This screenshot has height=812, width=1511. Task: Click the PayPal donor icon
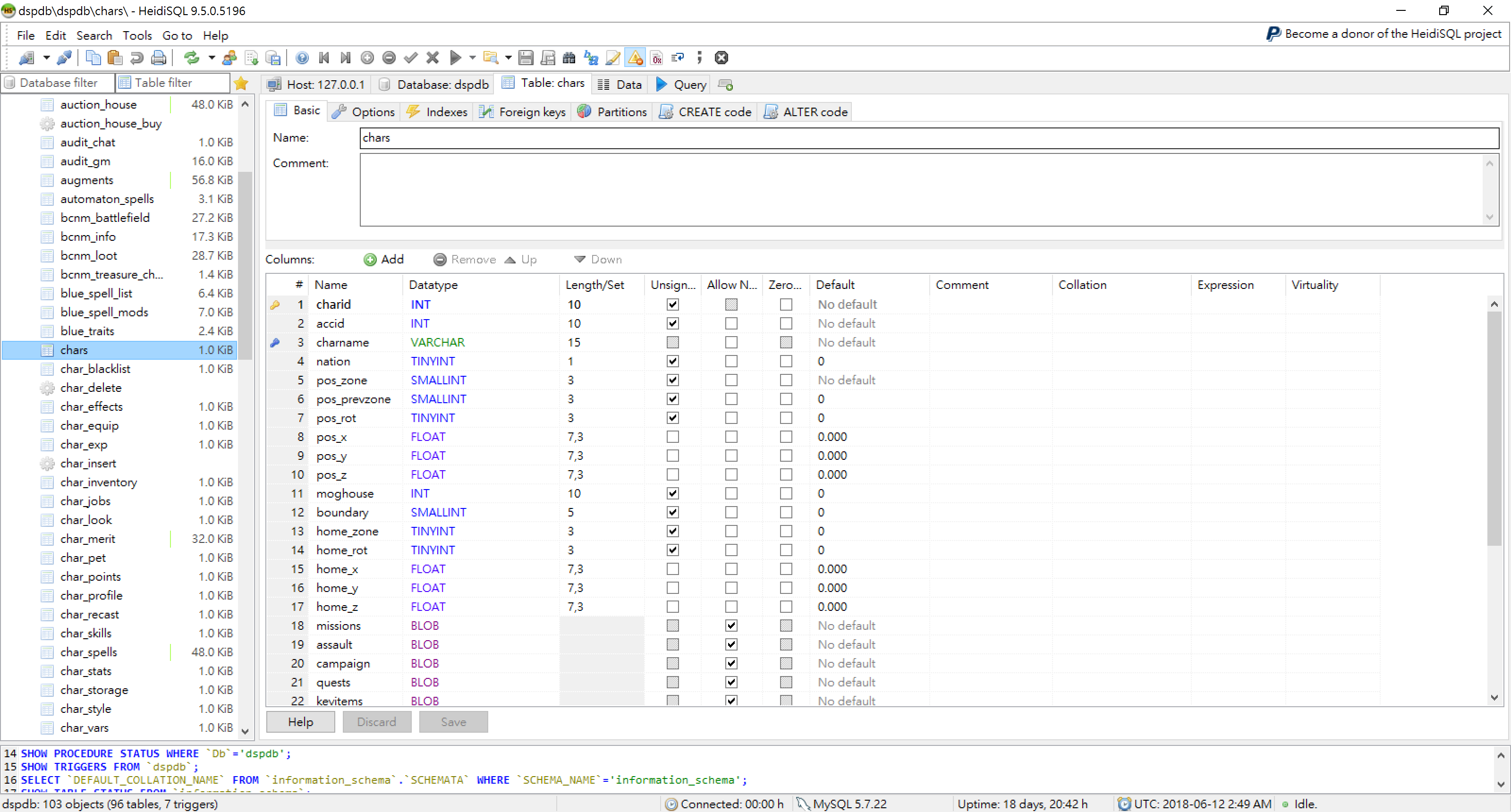click(x=1273, y=34)
